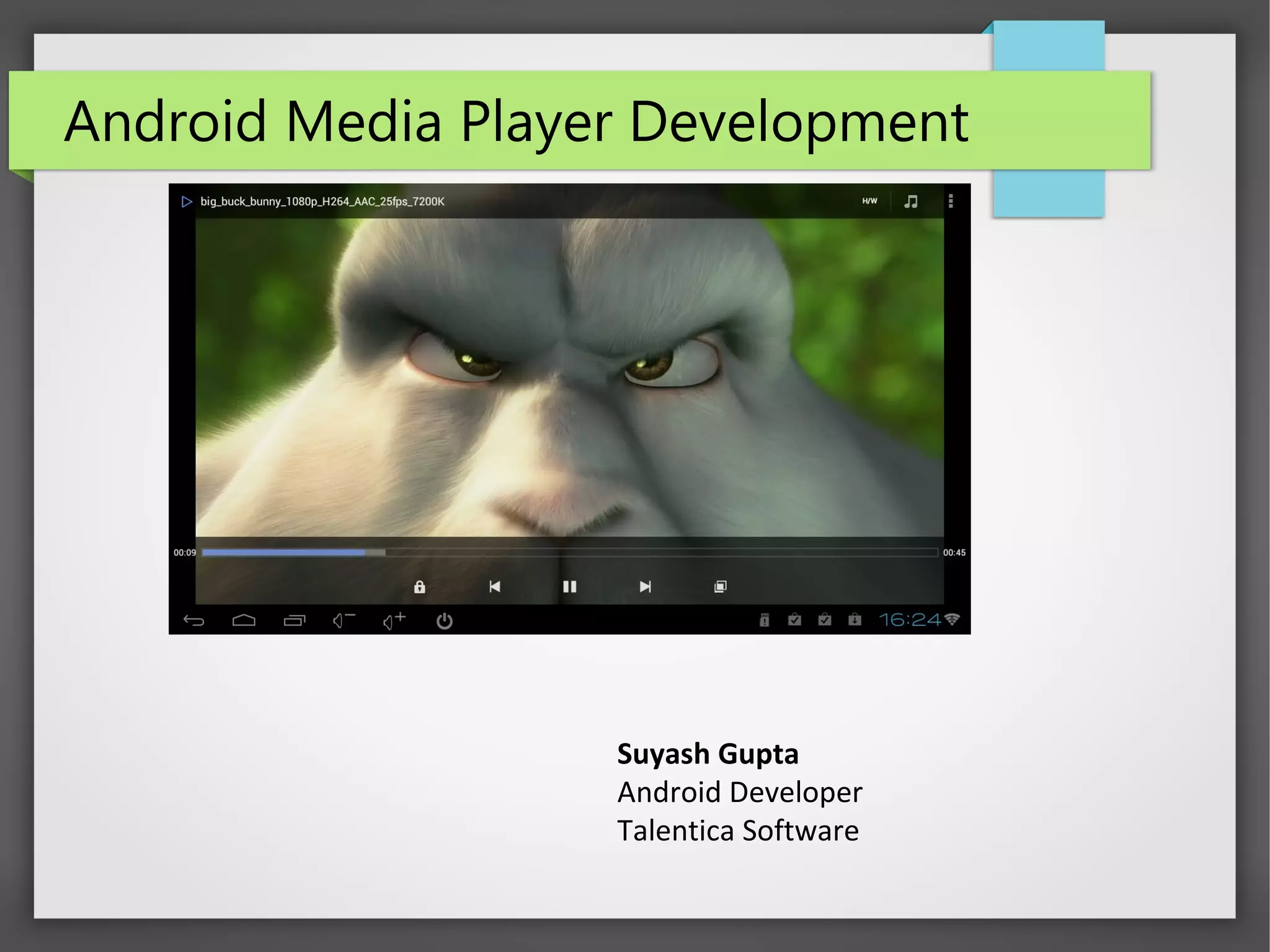The image size is (1270, 952).
Task: Open the audio track music note icon
Action: tap(910, 202)
